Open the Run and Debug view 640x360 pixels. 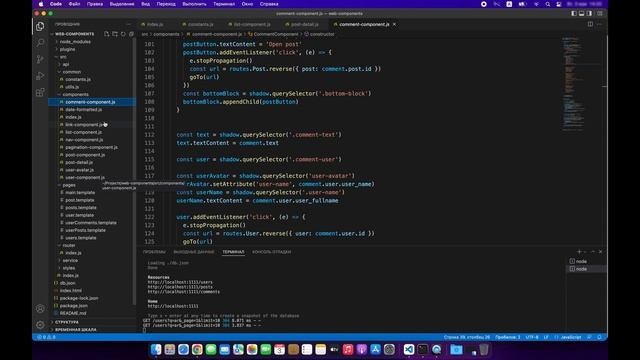tap(40, 76)
